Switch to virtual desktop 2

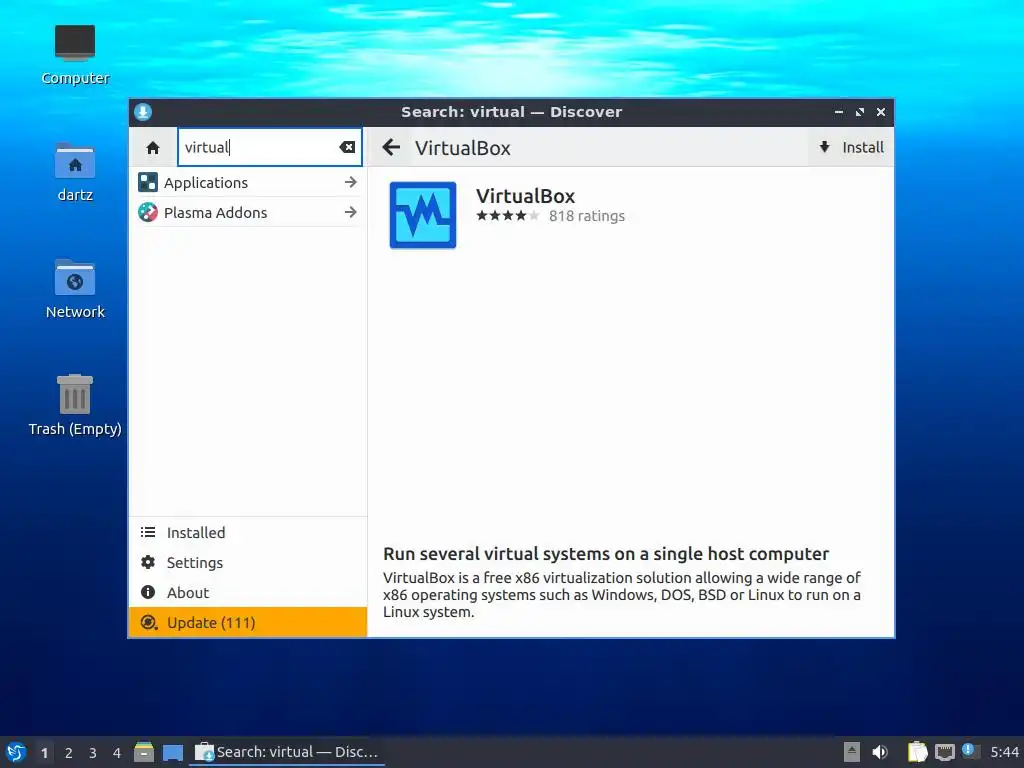click(x=69, y=753)
